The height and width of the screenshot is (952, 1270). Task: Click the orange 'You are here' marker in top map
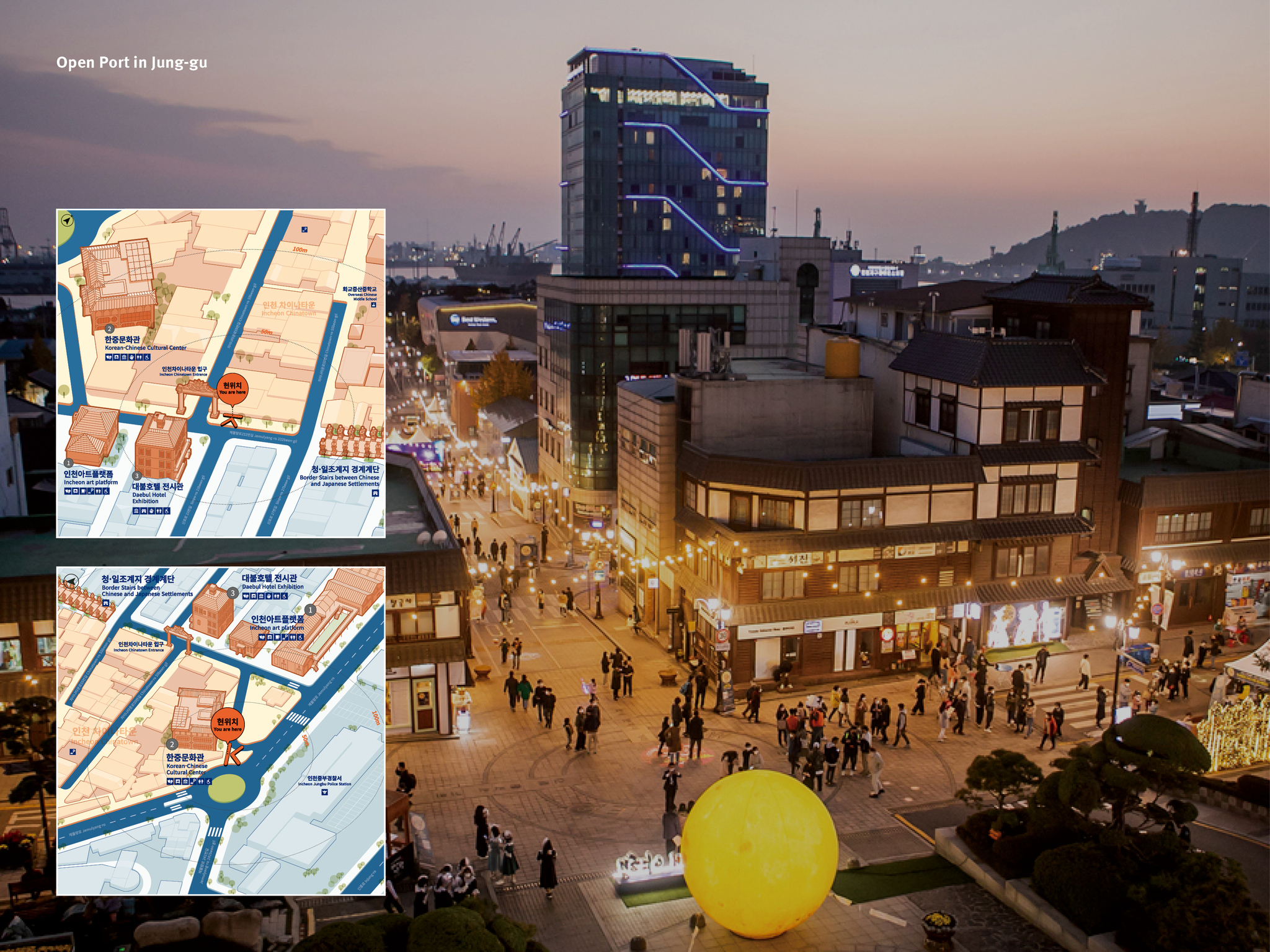233,389
